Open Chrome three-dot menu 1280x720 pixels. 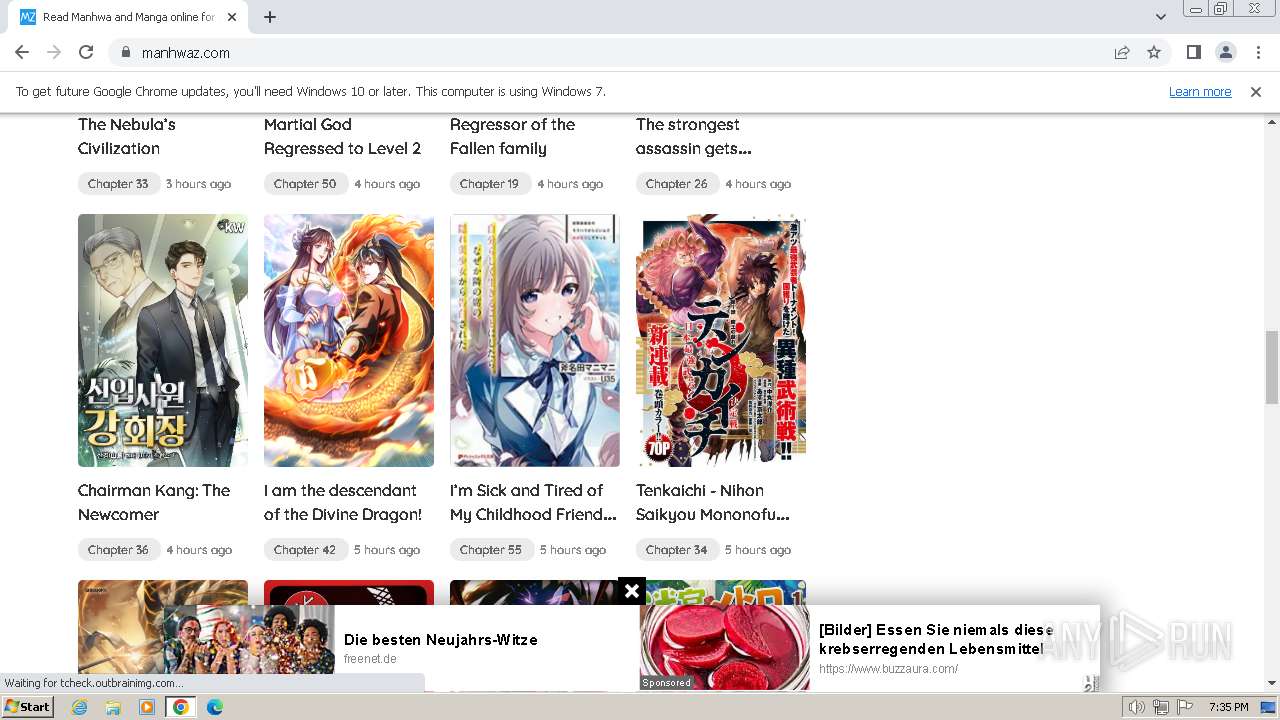click(1257, 52)
